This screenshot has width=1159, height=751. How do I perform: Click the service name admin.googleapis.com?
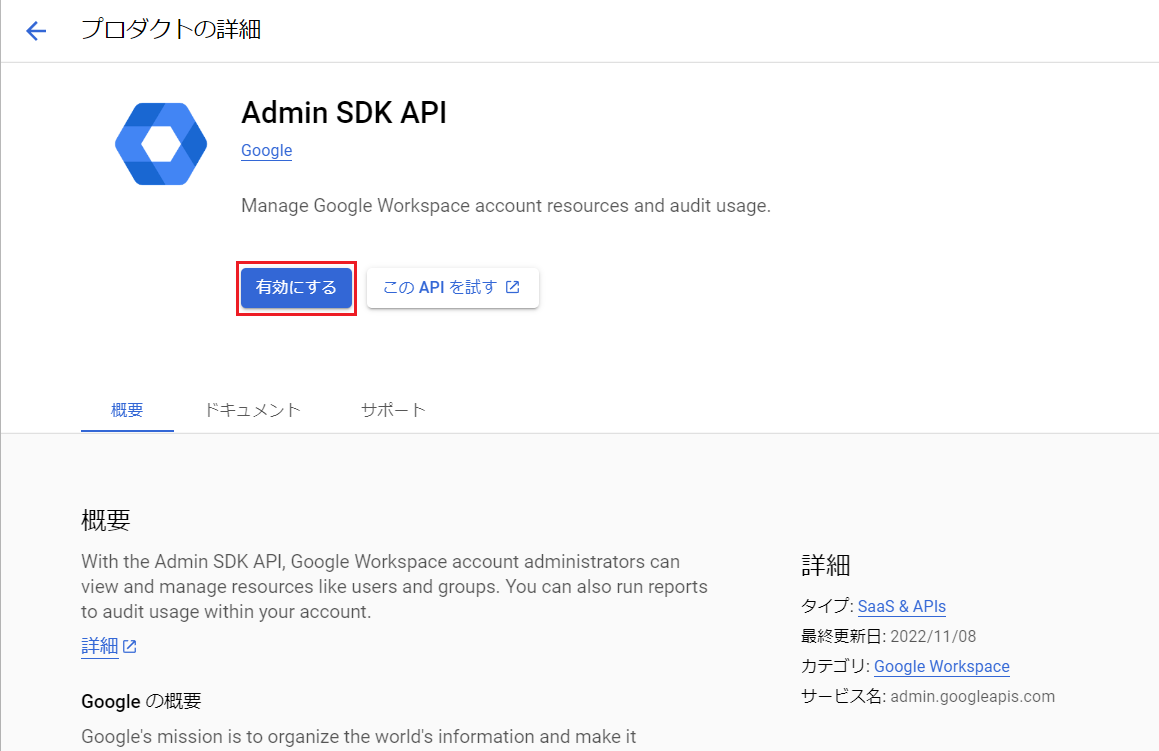point(972,696)
